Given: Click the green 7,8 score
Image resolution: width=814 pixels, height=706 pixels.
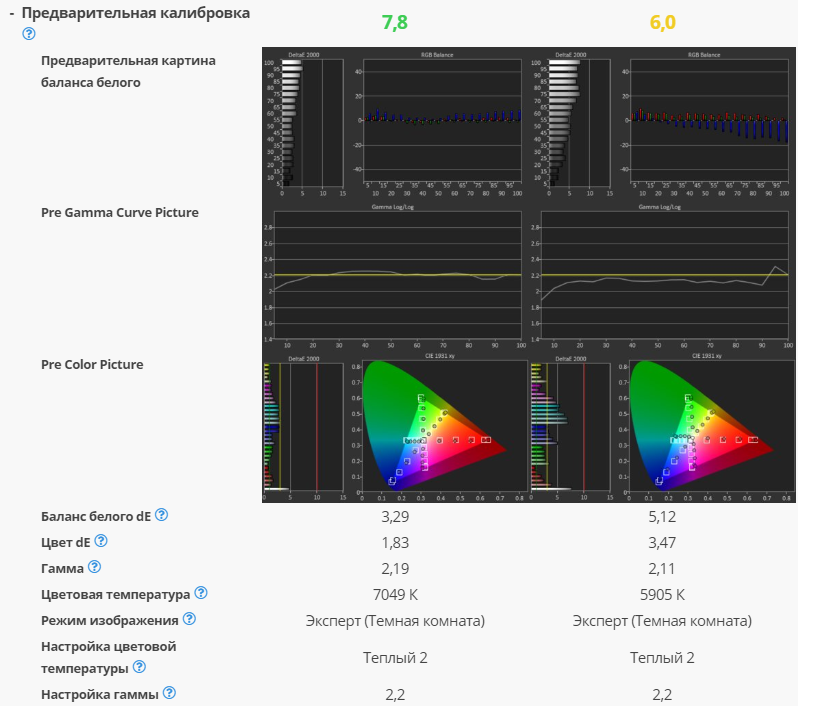Looking at the screenshot, I should [395, 22].
